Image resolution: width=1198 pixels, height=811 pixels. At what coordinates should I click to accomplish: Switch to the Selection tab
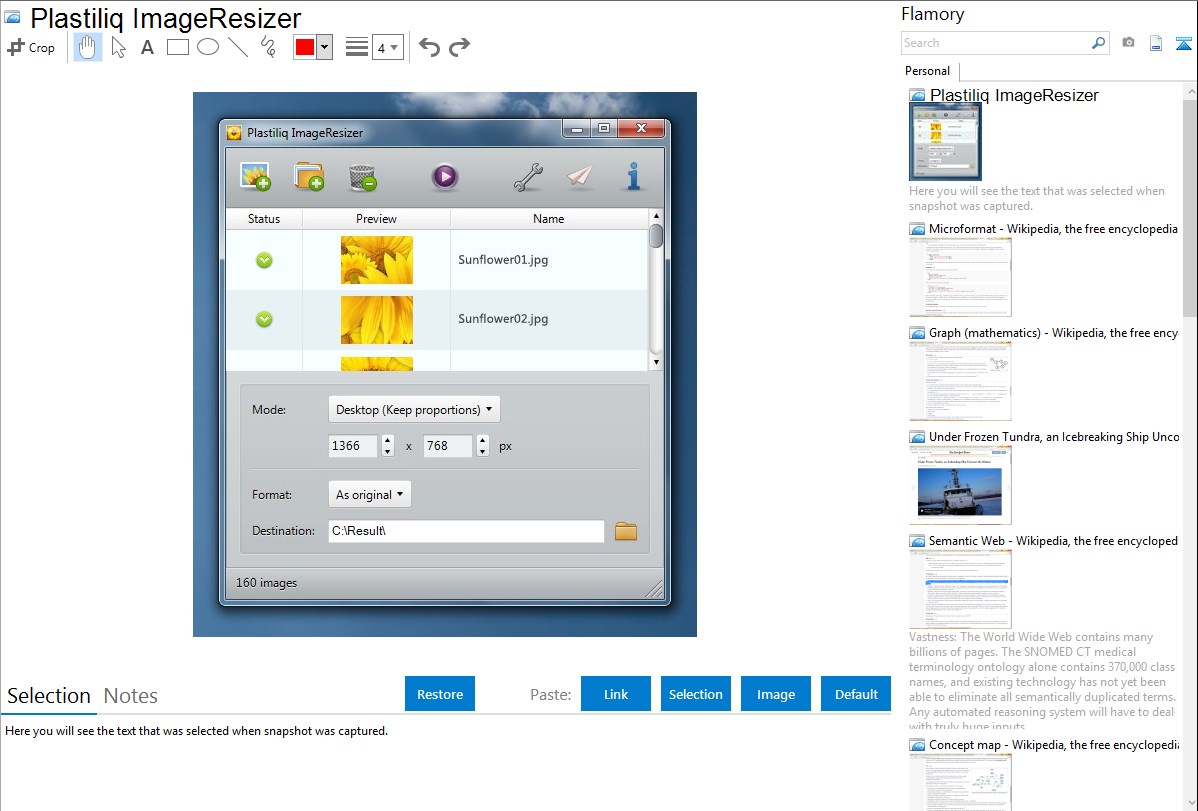coord(49,696)
